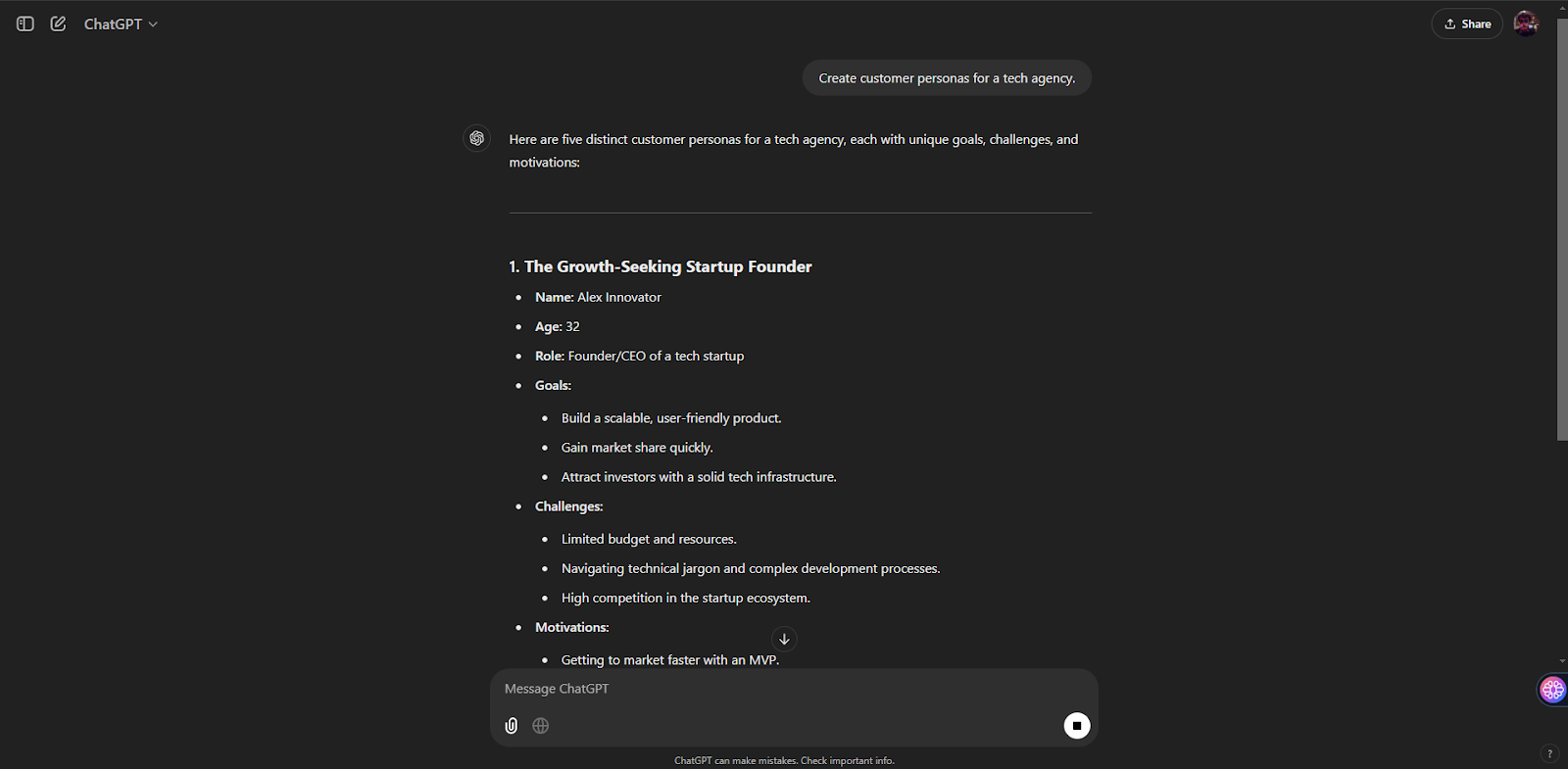
Task: Click the chevron next to ChatGPT title
Action: click(153, 24)
